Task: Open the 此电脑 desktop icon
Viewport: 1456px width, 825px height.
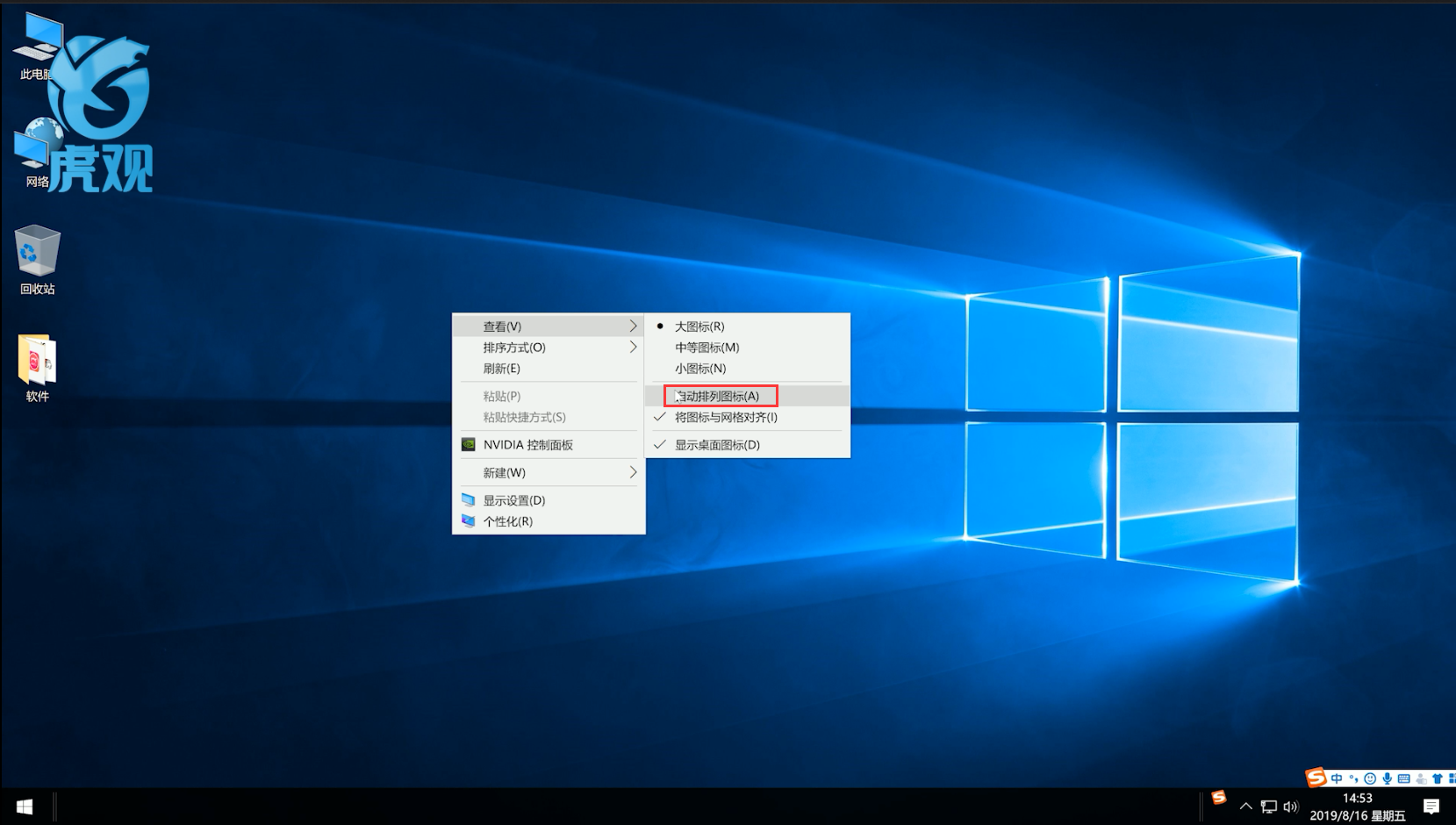Action: [37, 46]
